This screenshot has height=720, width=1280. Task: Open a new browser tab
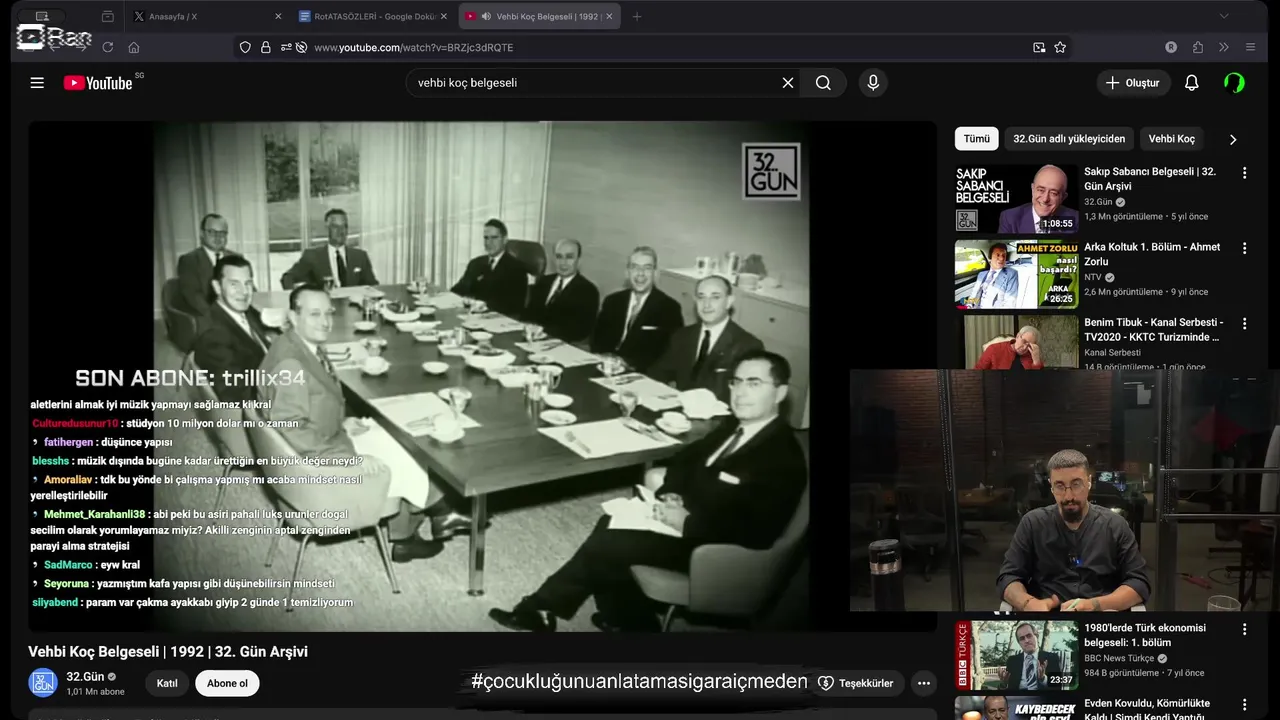pyautogui.click(x=637, y=16)
